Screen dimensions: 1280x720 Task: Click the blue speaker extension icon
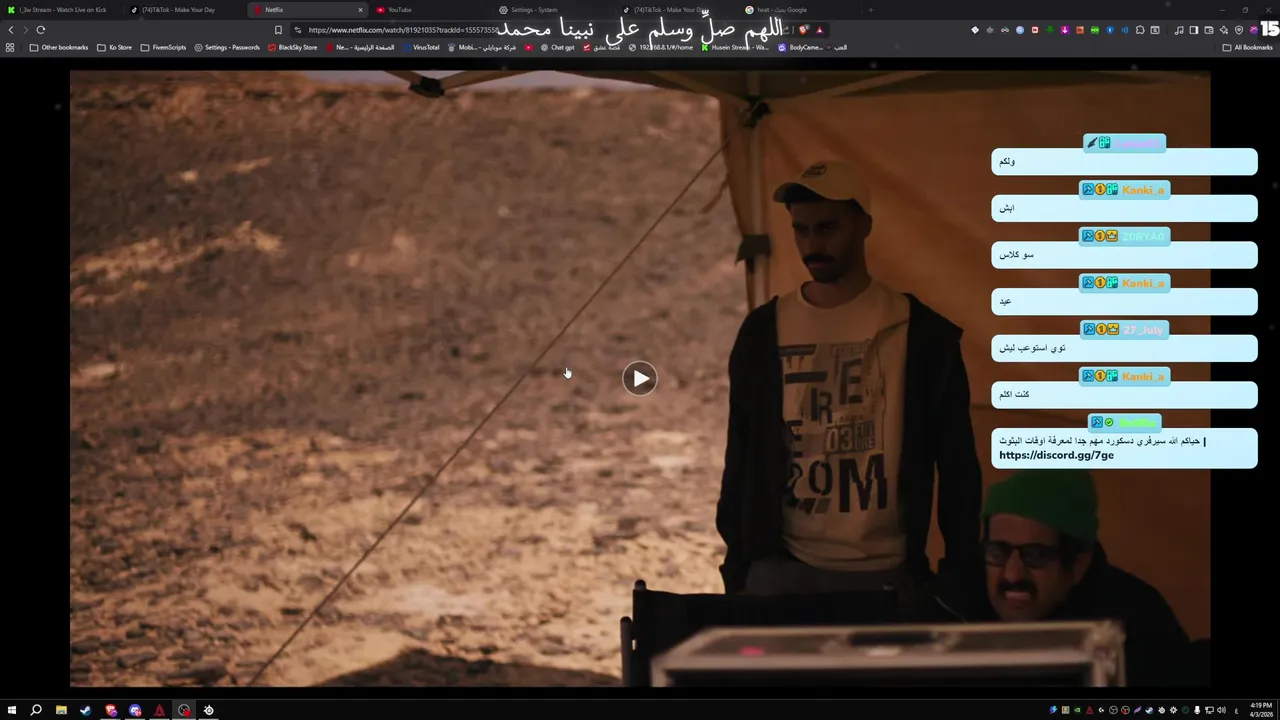[1125, 30]
